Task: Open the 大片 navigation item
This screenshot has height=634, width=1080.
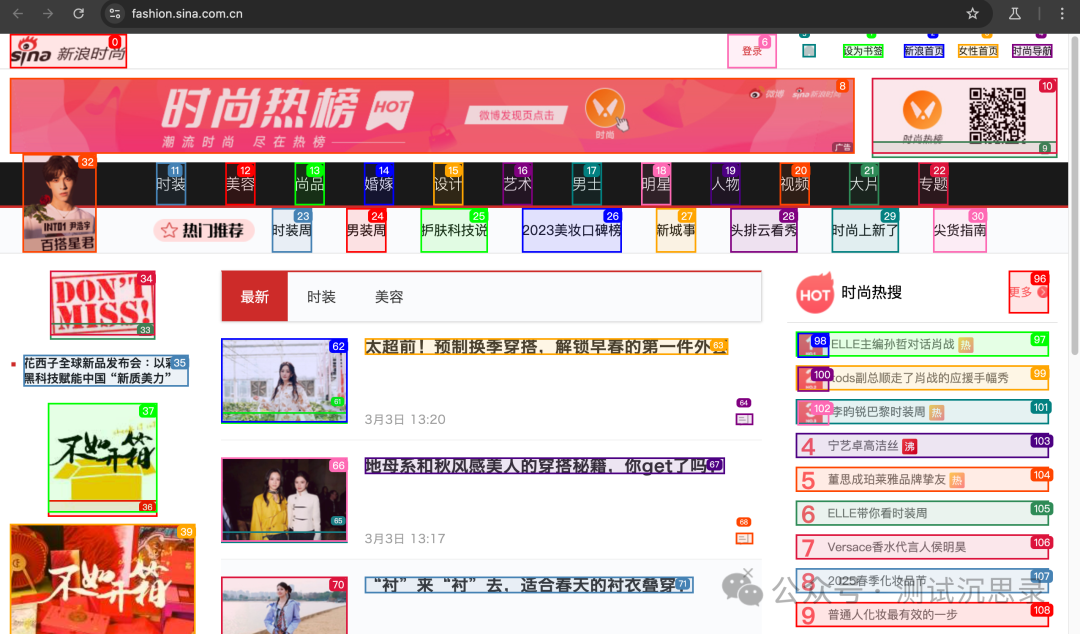Action: (864, 184)
